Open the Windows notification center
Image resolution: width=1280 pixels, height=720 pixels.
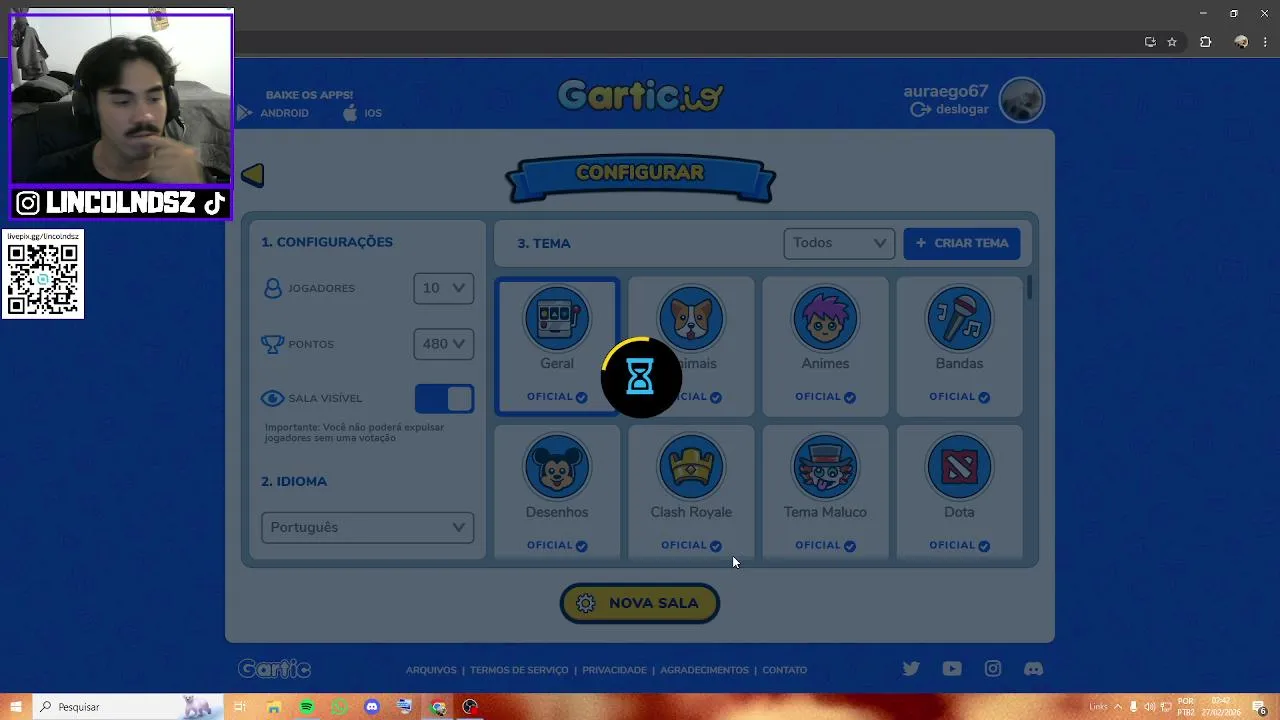pyautogui.click(x=1260, y=707)
